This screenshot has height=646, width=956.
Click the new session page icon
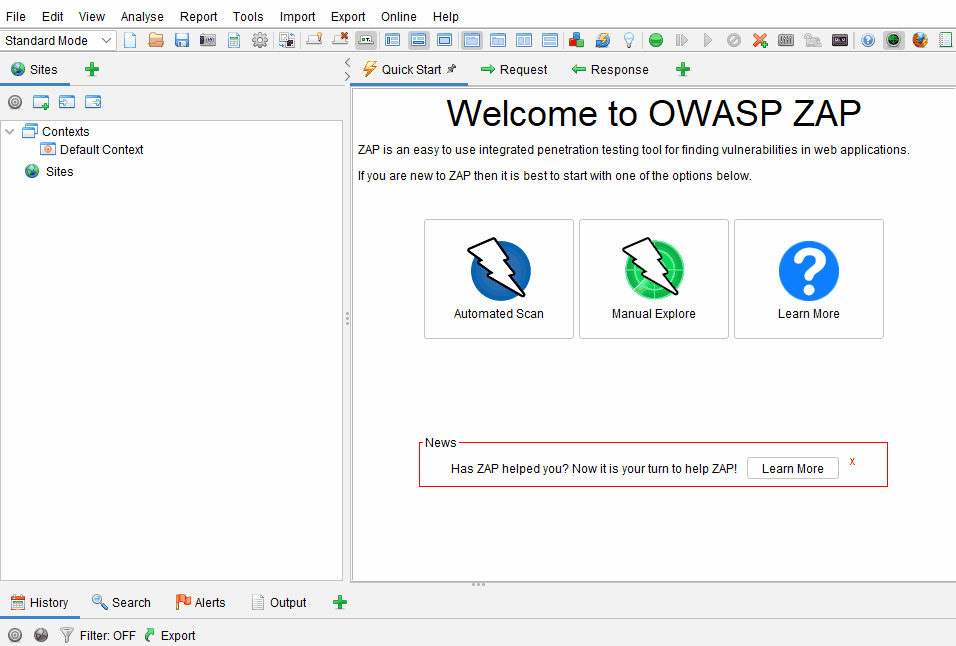(130, 40)
